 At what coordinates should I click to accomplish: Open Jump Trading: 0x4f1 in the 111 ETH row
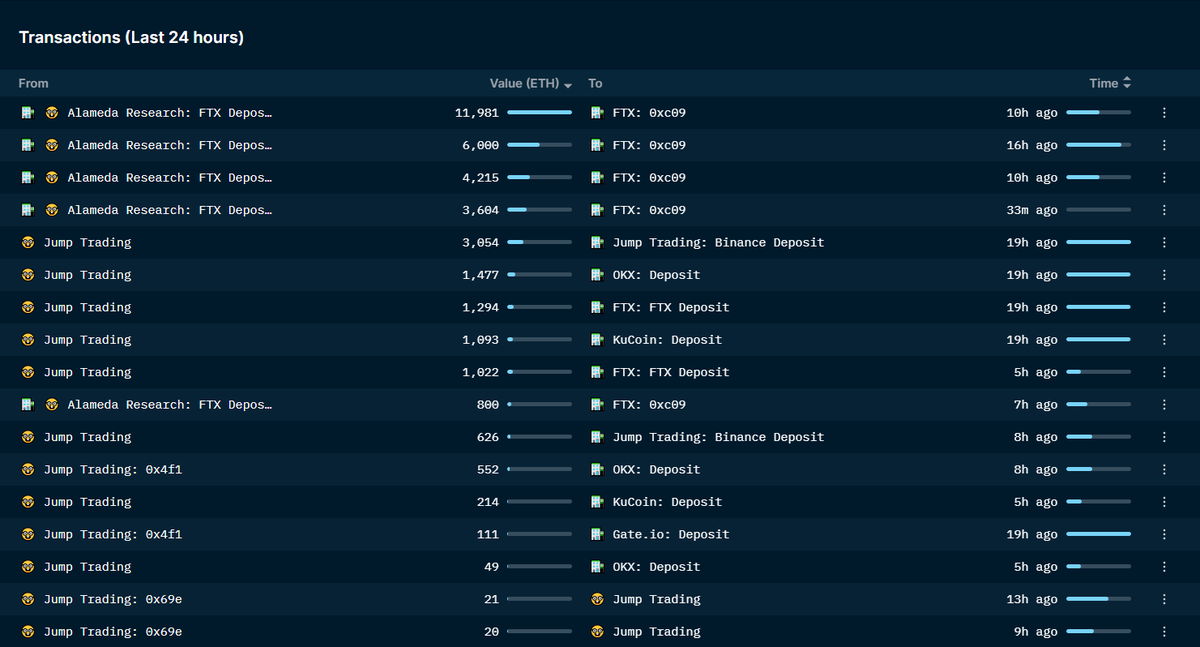(113, 534)
